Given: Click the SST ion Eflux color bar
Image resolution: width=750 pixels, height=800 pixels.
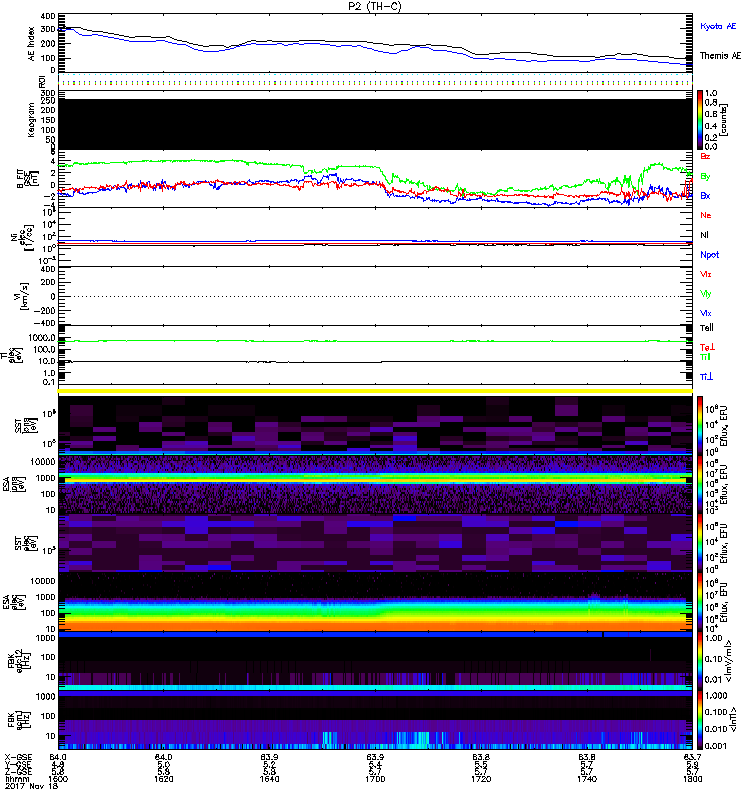Looking at the screenshot, I should pyautogui.click(x=700, y=426).
